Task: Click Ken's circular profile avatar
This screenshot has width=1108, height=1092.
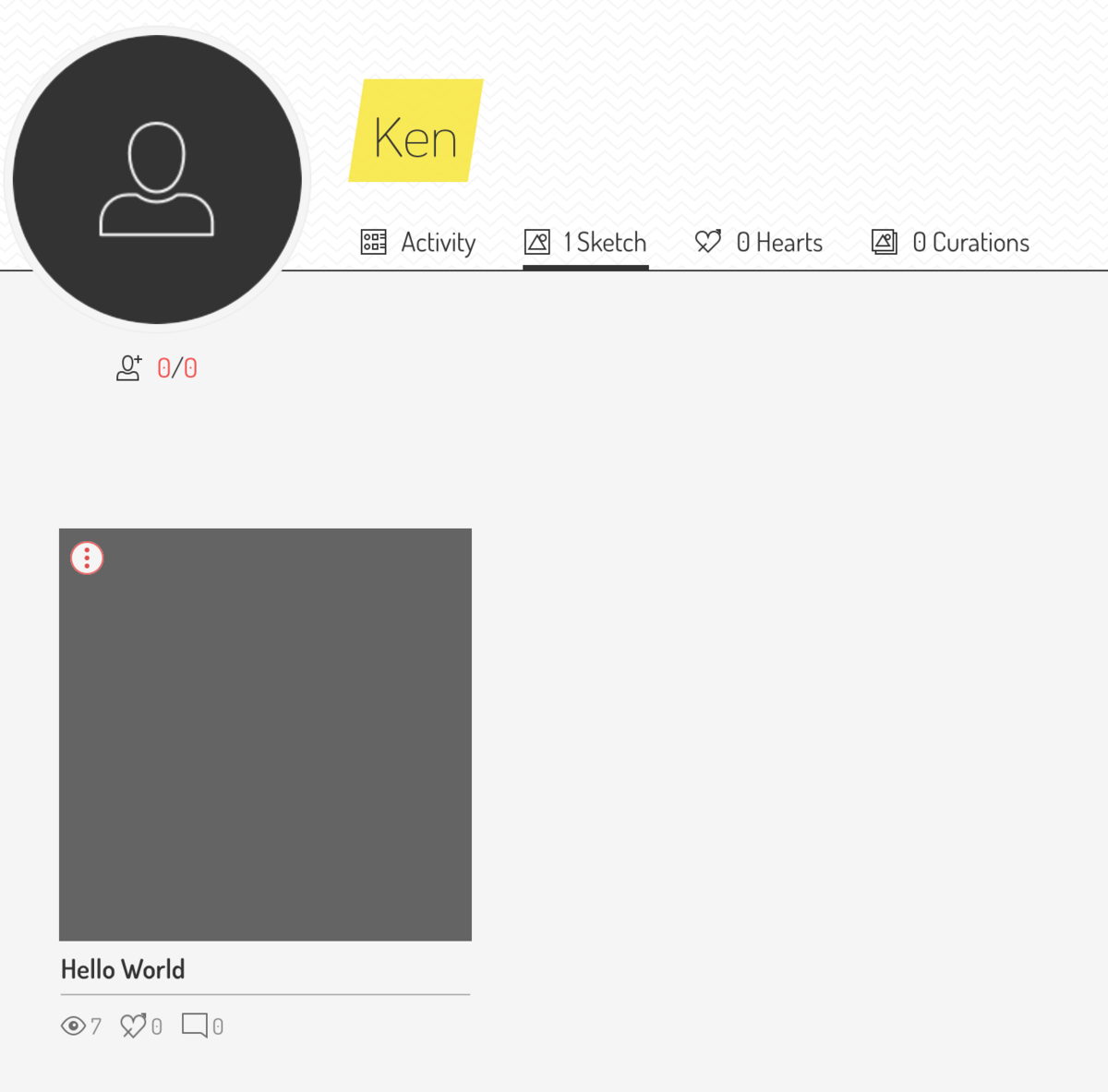Action: [x=158, y=177]
